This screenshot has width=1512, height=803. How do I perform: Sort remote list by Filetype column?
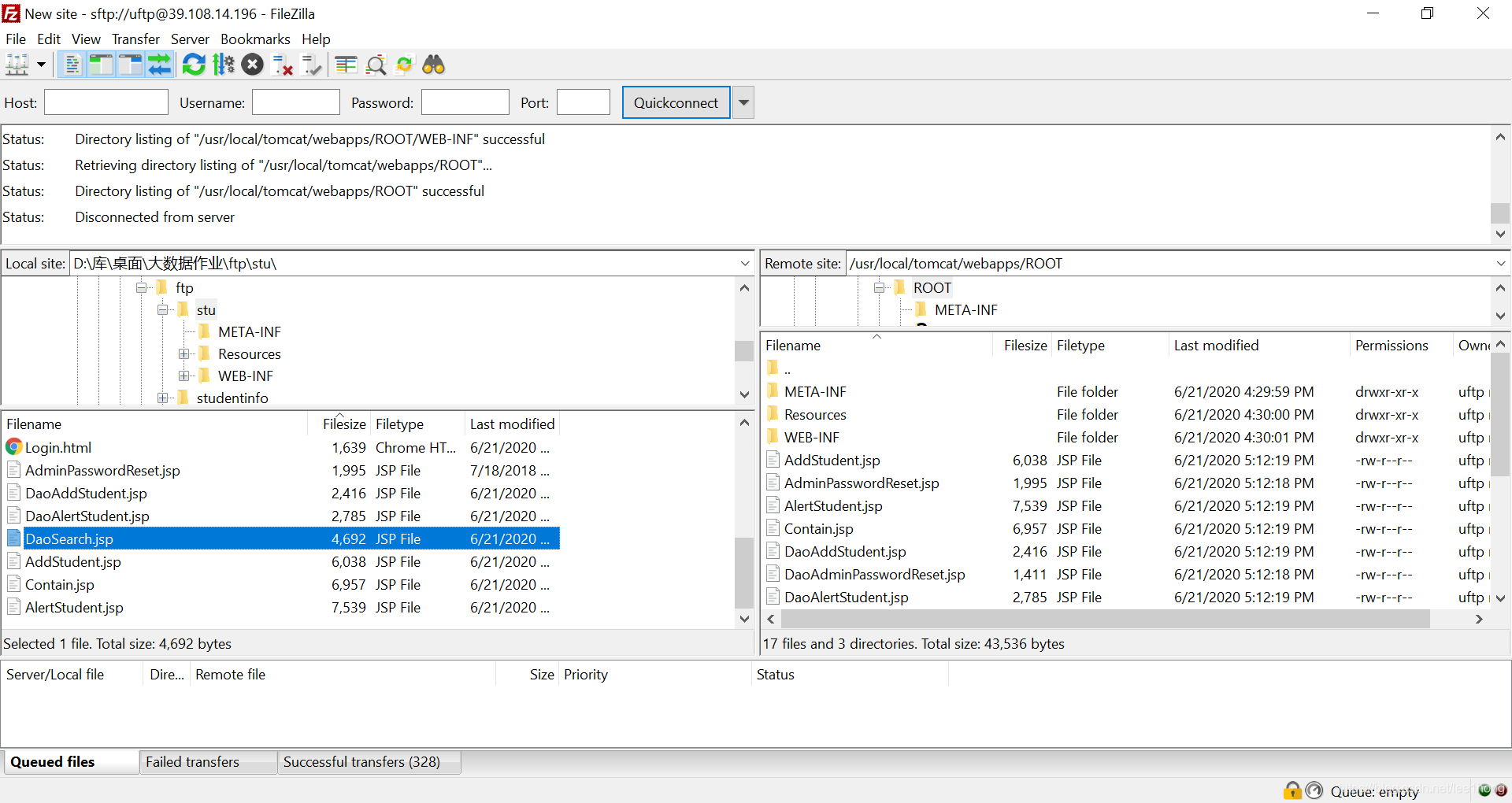[x=1109, y=345]
